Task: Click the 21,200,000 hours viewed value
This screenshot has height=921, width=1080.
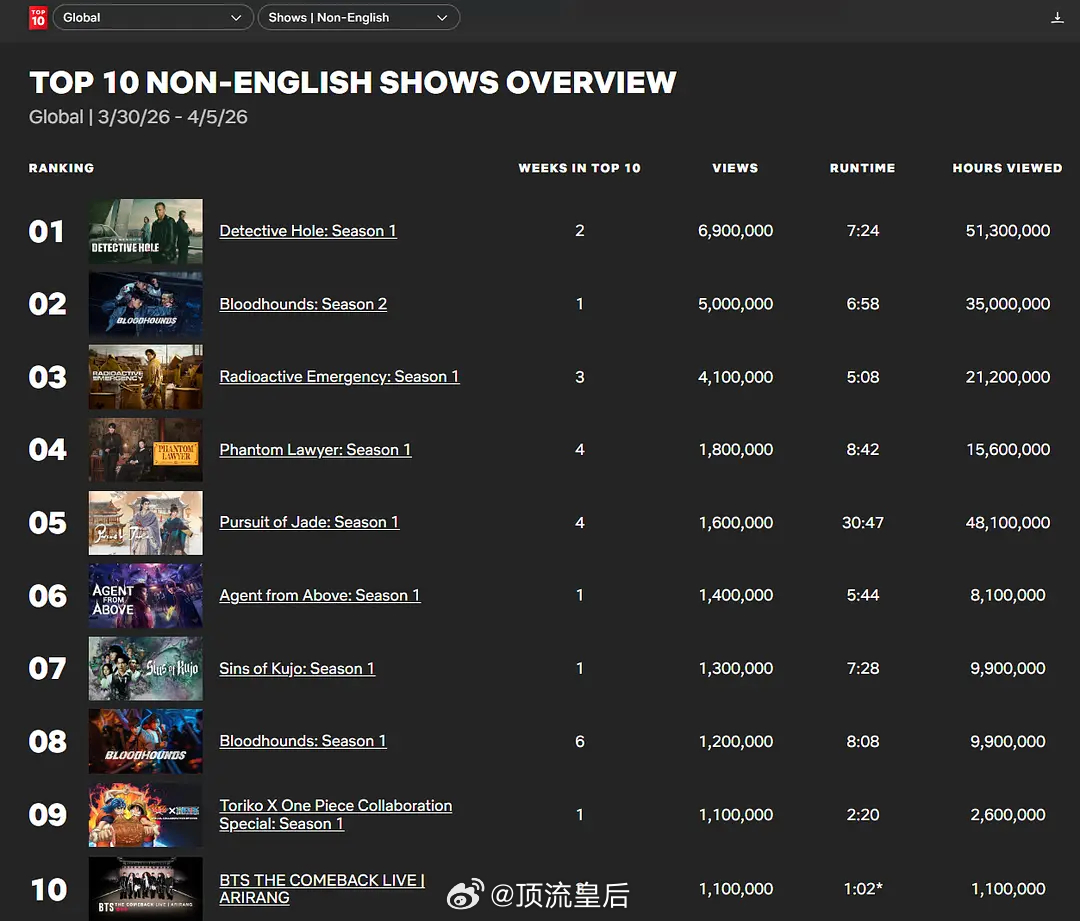Action: tap(1008, 377)
